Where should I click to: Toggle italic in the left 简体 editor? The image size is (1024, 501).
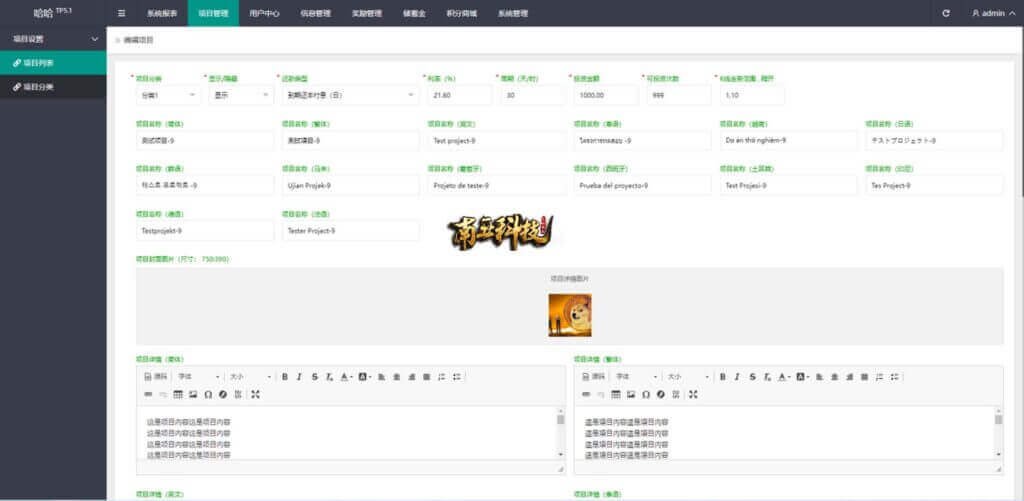(x=300, y=377)
